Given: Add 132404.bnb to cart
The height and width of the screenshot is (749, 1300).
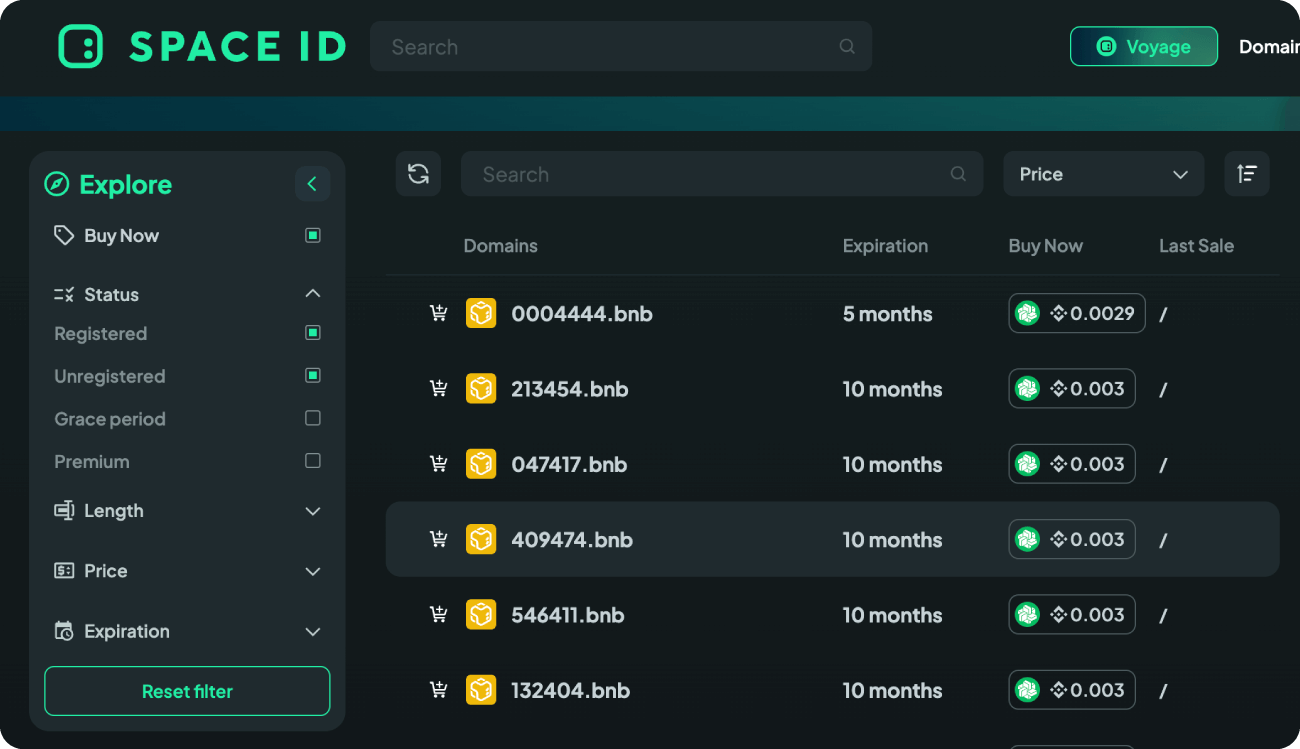Looking at the screenshot, I should click(438, 690).
